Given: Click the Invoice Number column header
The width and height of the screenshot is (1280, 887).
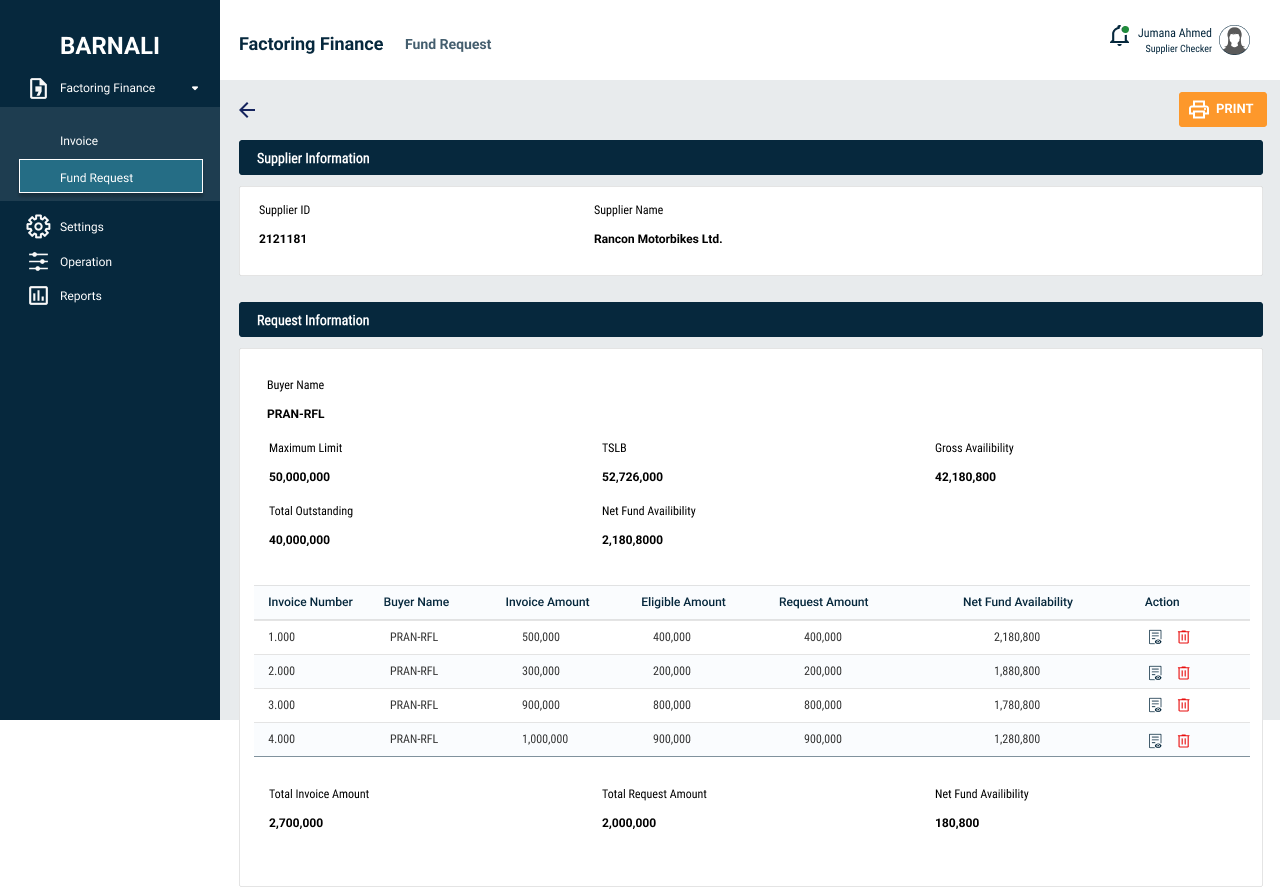Looking at the screenshot, I should click(x=310, y=602).
